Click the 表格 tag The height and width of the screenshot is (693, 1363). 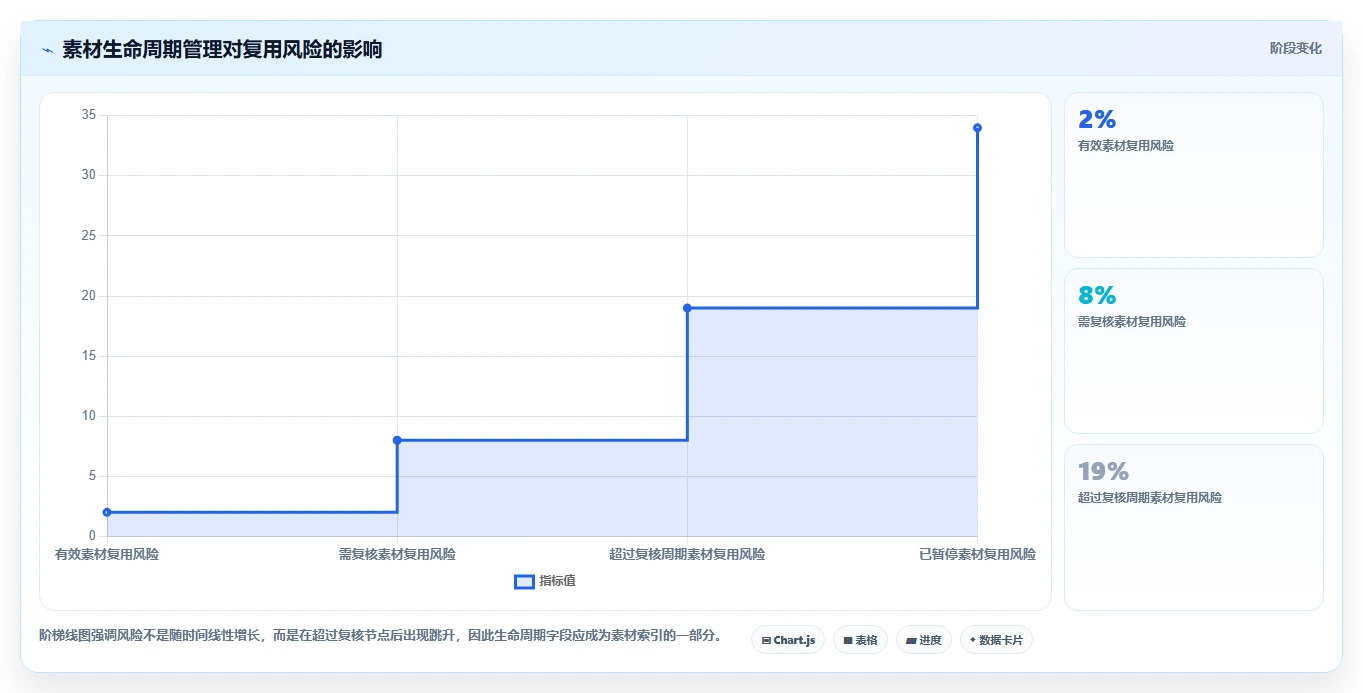[x=860, y=640]
